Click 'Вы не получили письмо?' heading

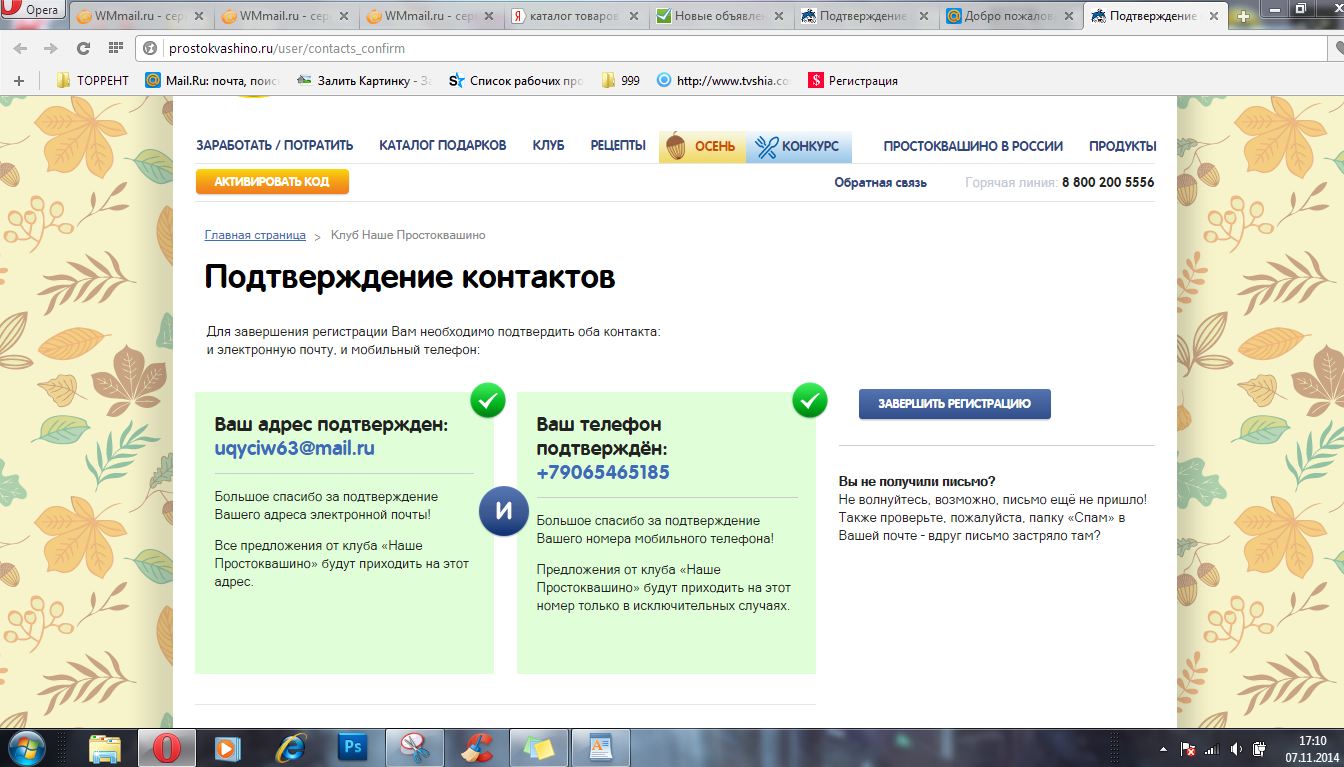(x=917, y=481)
